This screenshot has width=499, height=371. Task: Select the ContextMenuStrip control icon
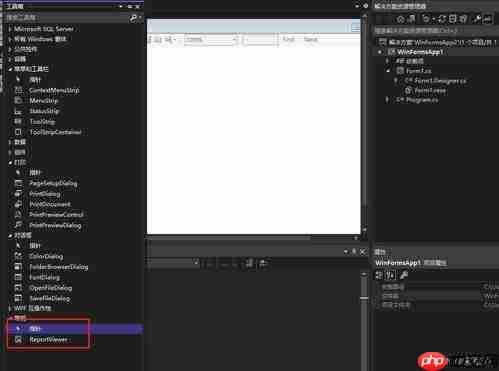coord(18,90)
